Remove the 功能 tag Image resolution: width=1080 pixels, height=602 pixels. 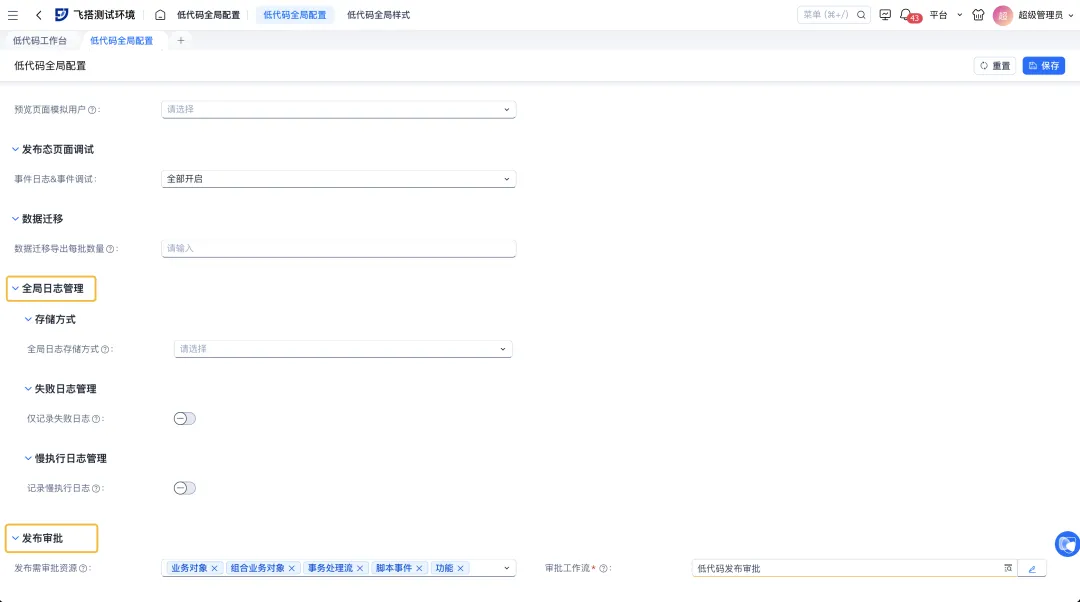[x=460, y=568]
